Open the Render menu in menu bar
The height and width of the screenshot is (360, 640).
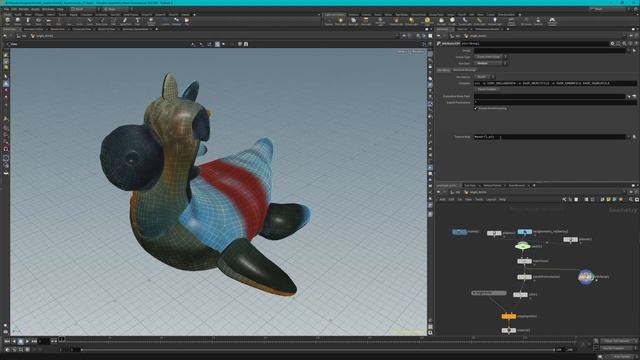[24, 9]
